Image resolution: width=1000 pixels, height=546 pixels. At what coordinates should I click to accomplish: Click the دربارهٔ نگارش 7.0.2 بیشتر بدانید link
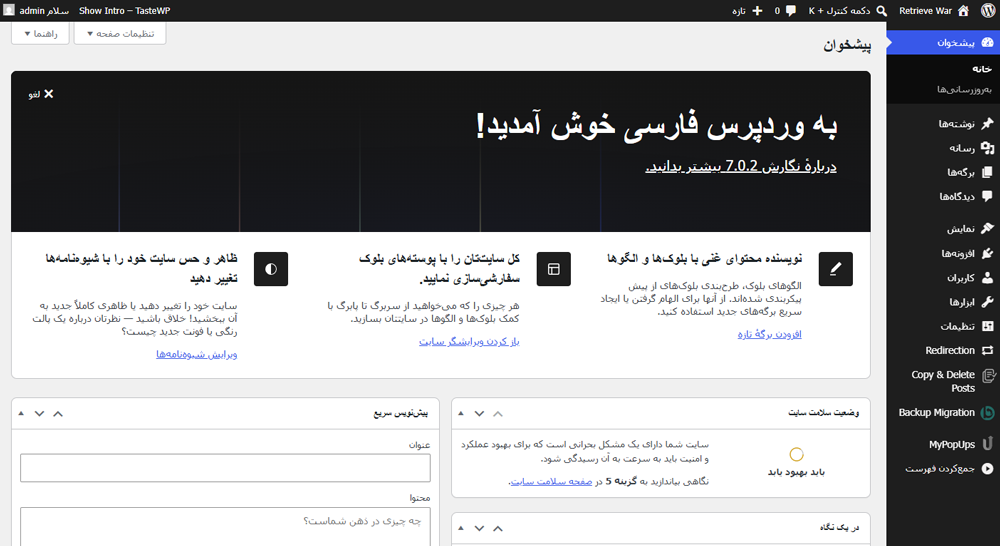click(x=740, y=166)
